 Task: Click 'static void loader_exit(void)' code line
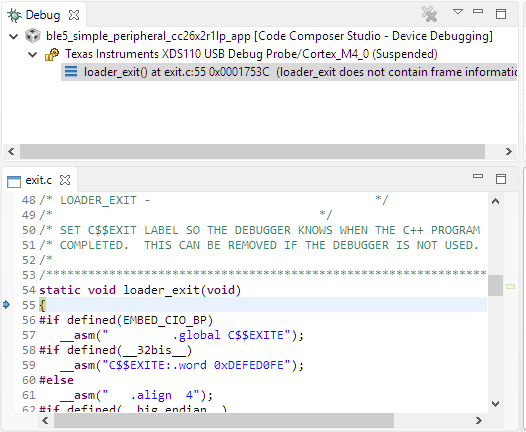pos(140,290)
